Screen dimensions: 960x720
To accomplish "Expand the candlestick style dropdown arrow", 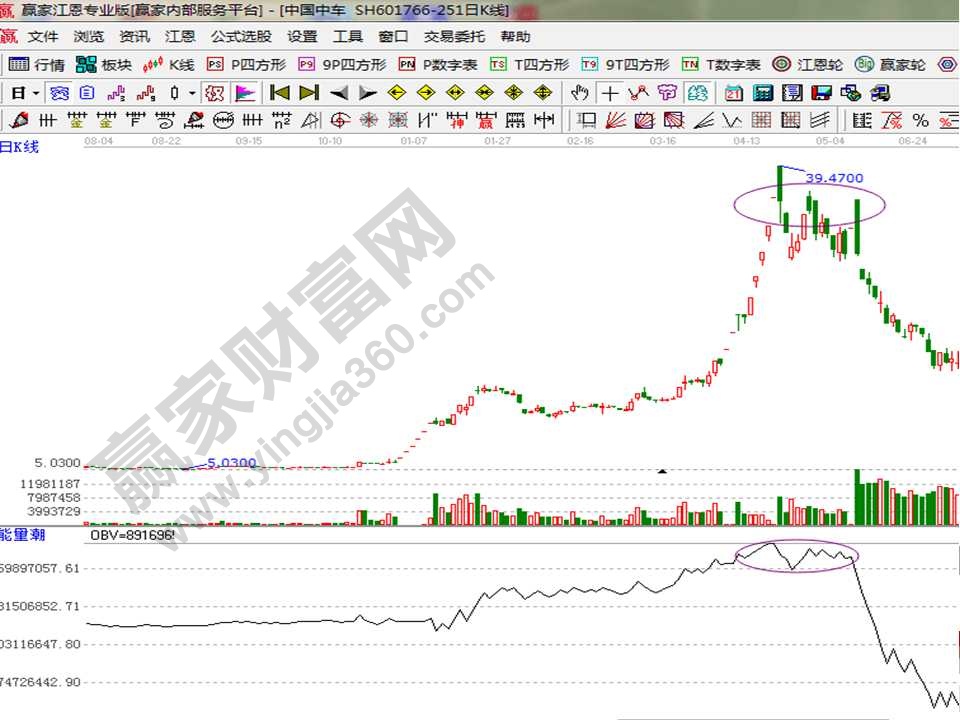I will coord(191,93).
